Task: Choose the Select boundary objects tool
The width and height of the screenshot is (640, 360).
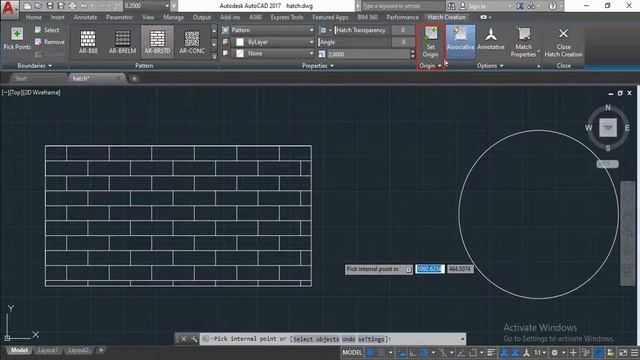Action: click(47, 30)
